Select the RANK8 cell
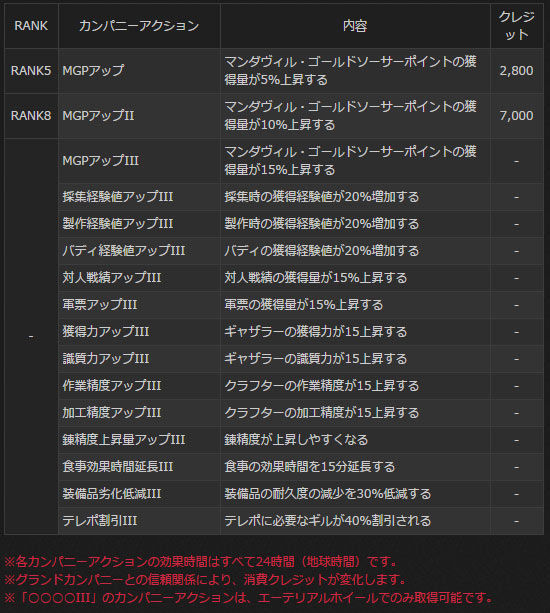Viewport: 550px width, 613px height. coord(31,116)
